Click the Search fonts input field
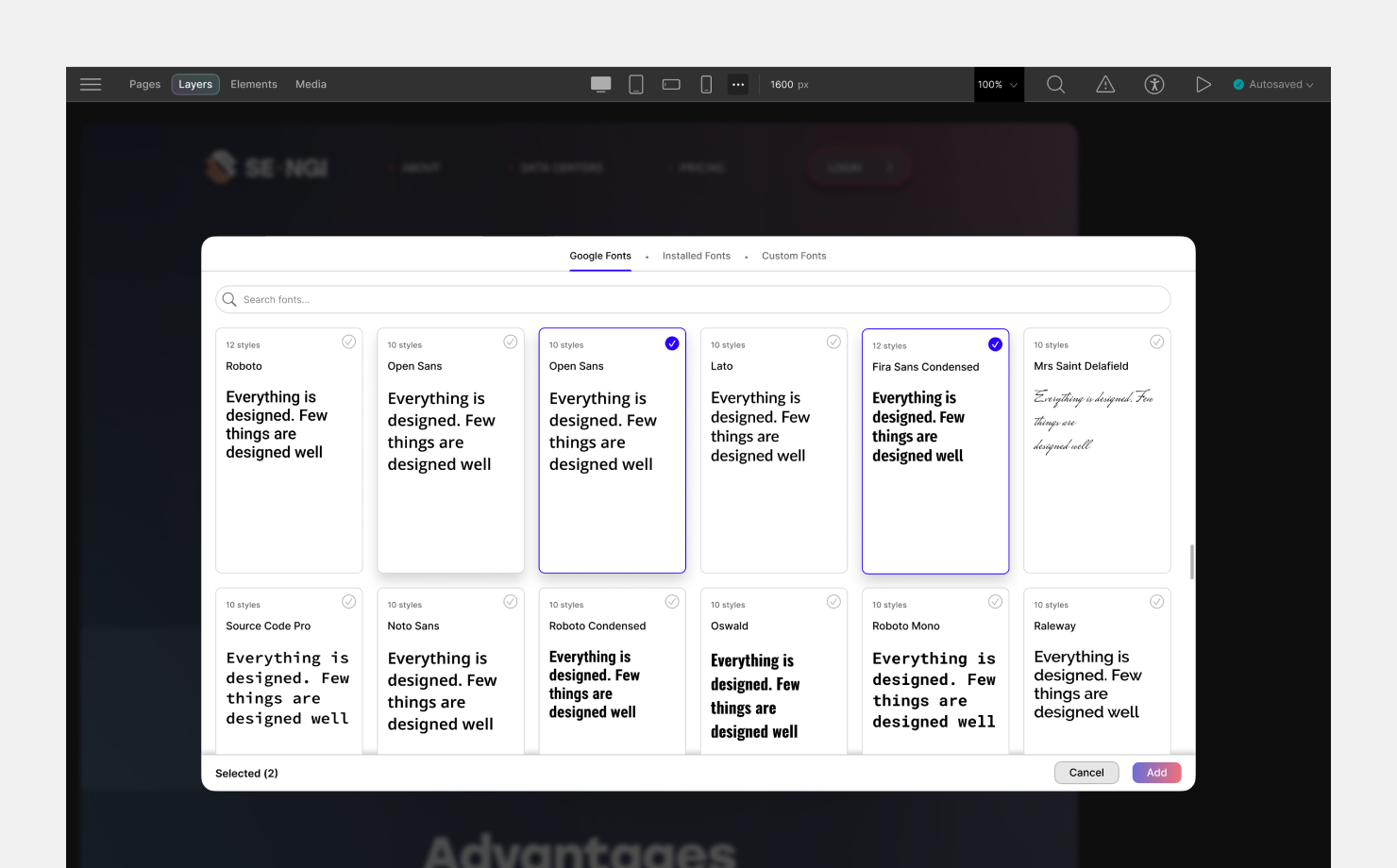This screenshot has height=868, width=1397. pyautogui.click(x=693, y=299)
